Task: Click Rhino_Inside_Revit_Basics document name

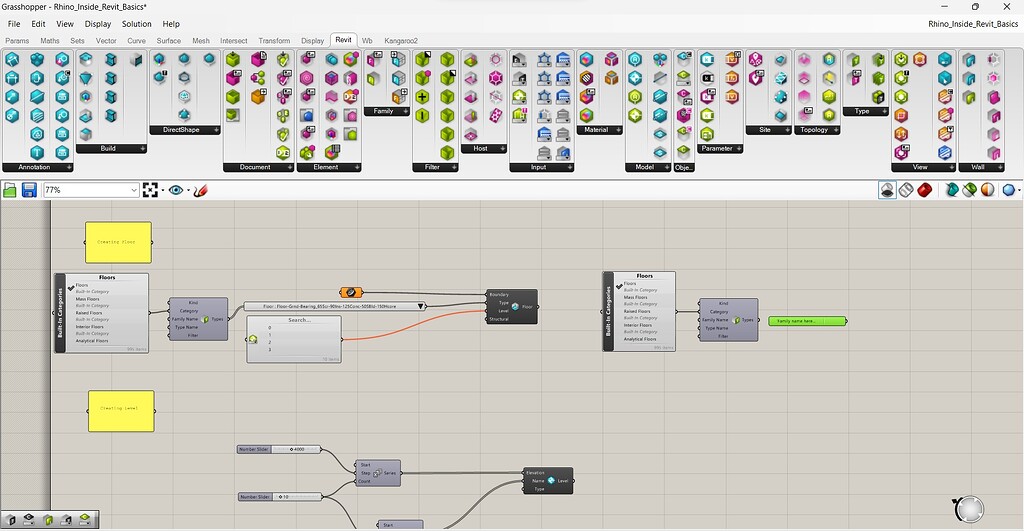Action: coord(972,24)
